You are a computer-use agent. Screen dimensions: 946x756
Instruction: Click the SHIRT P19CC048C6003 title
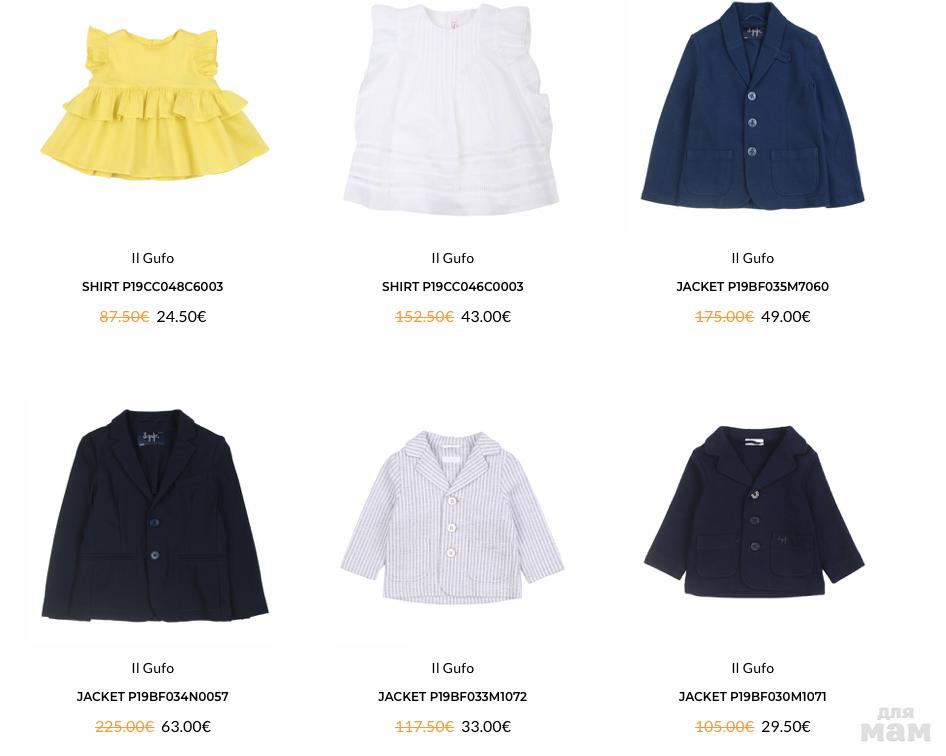(153, 287)
